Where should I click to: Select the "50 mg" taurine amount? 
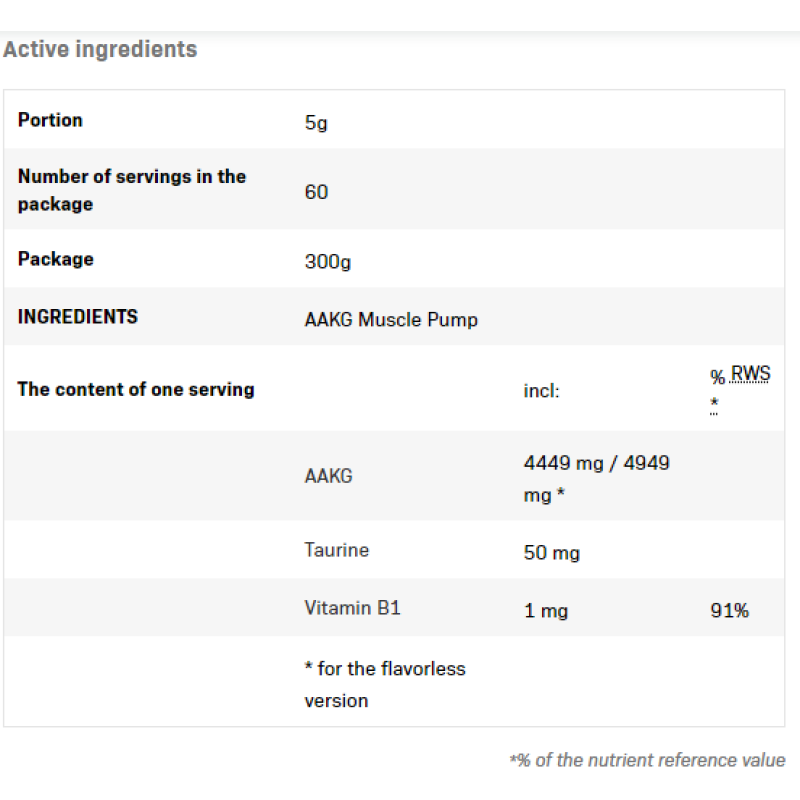tap(551, 553)
